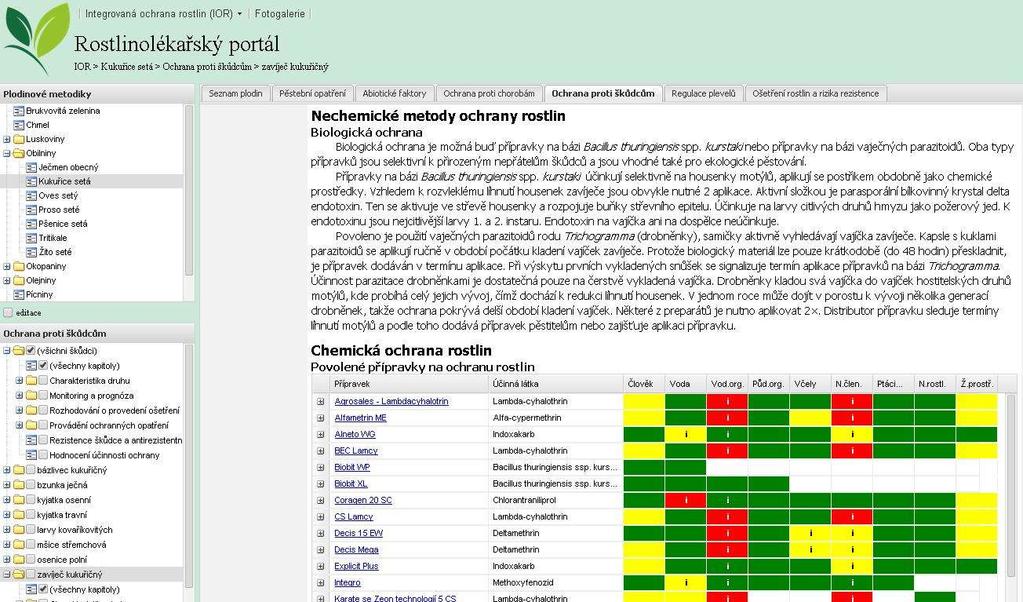Collapse the Obilniny tree node
This screenshot has height=602, width=1023.
(7, 153)
